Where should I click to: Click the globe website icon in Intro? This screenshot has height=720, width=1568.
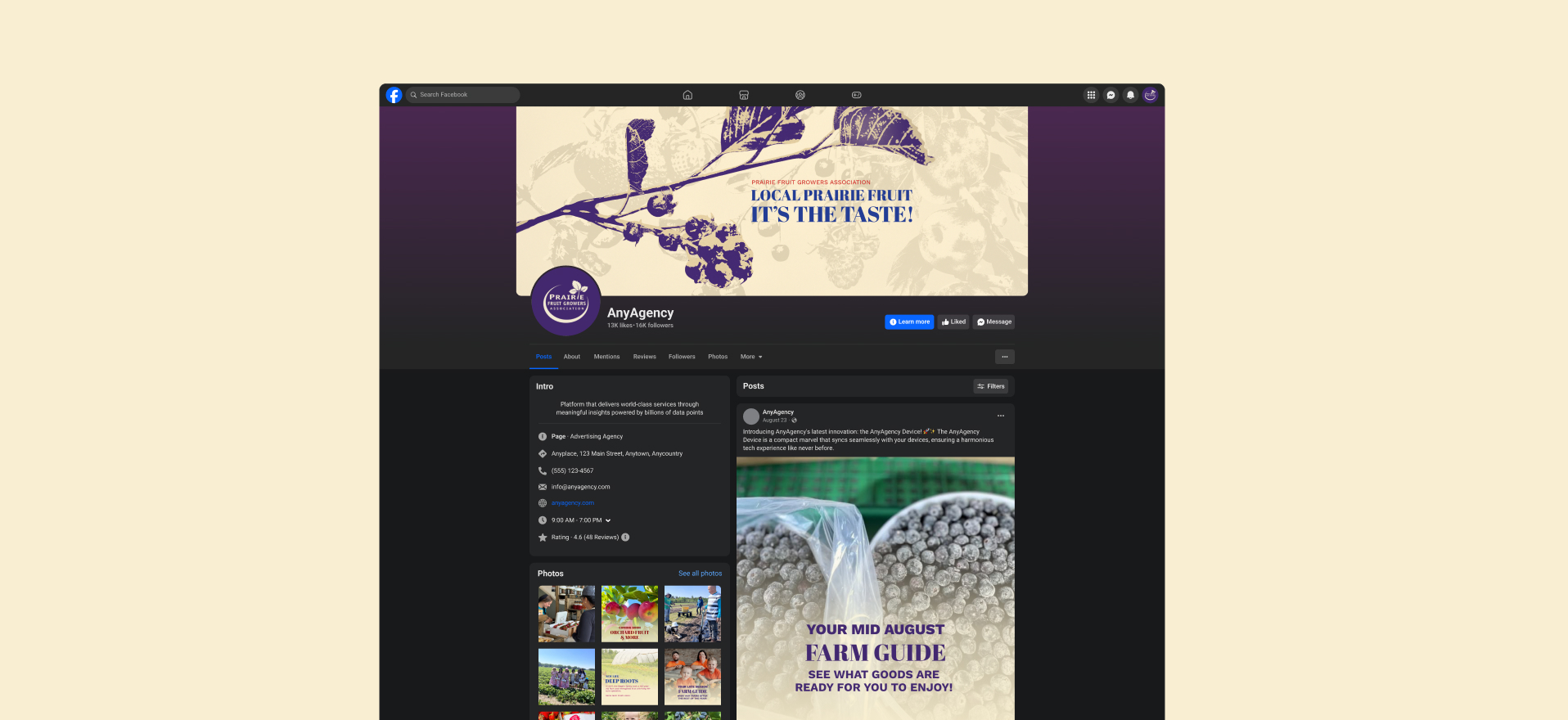pos(543,503)
